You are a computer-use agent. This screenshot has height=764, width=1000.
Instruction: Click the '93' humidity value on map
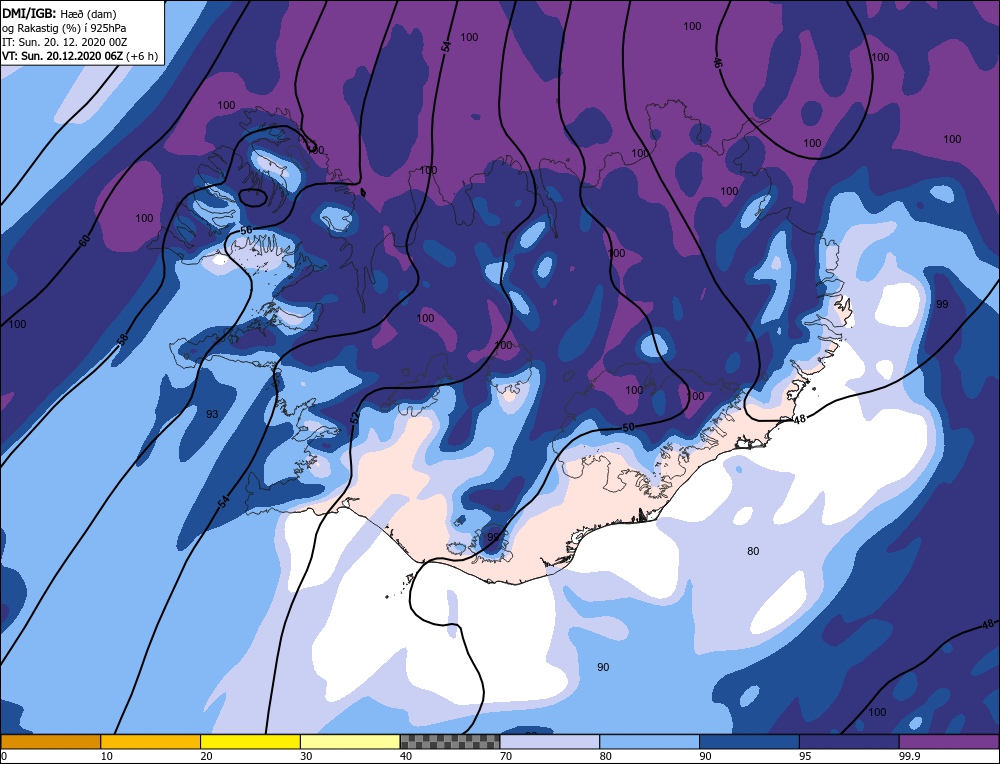[x=212, y=414]
